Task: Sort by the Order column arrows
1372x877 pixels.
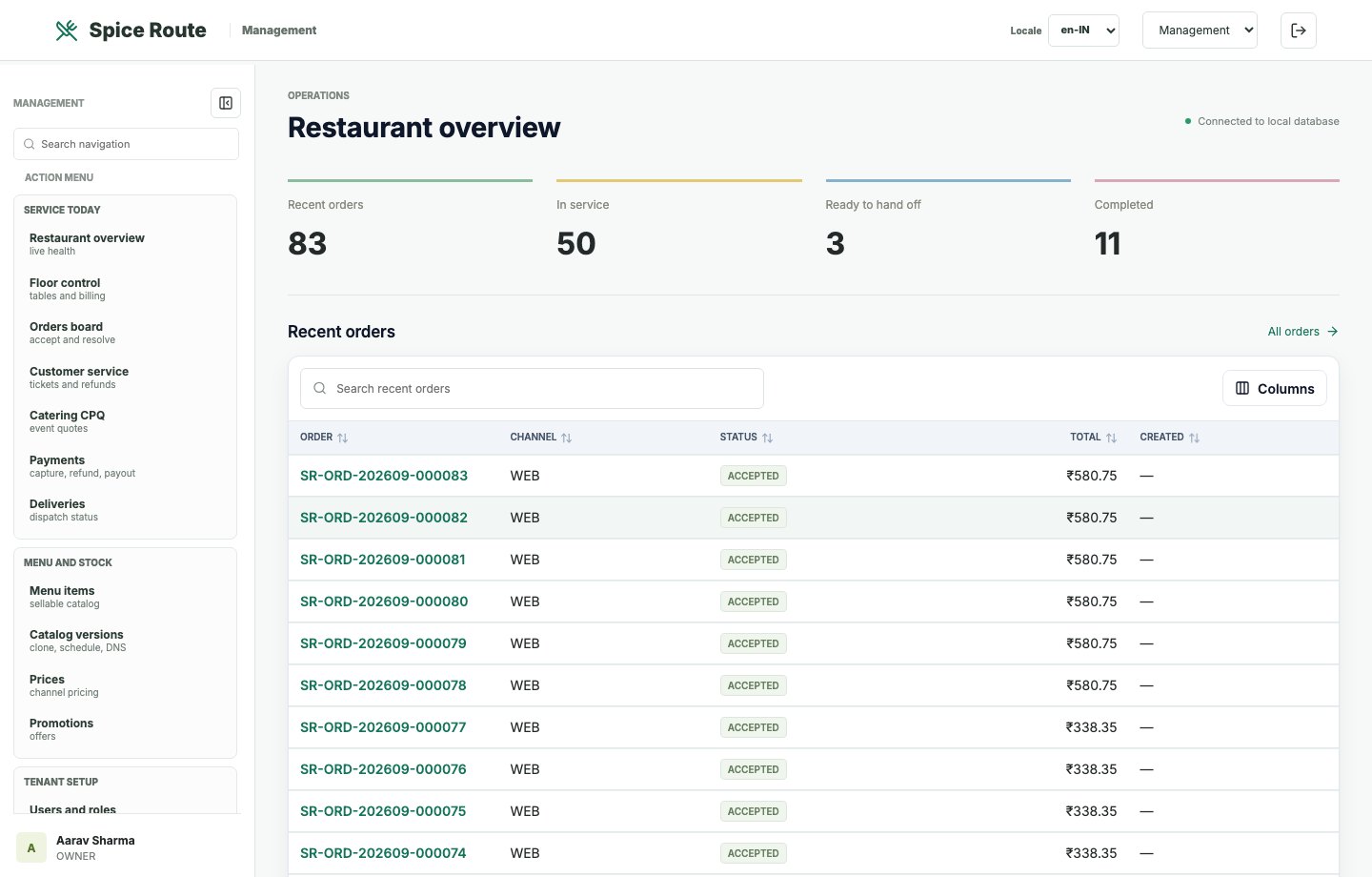Action: pos(343,438)
